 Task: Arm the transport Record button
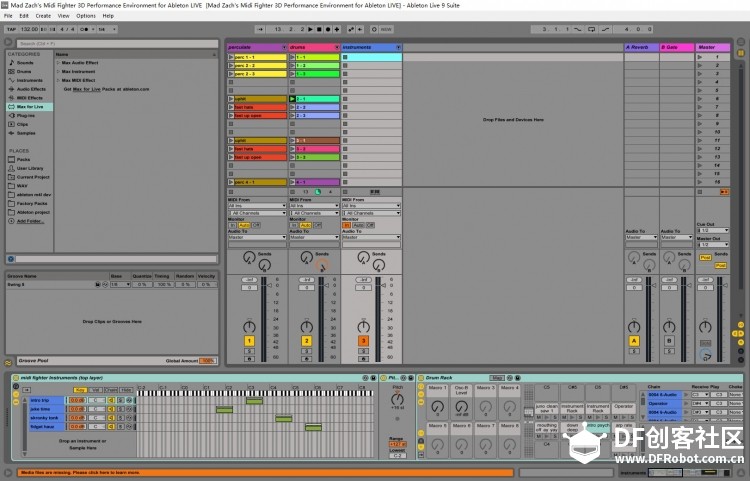coord(328,29)
